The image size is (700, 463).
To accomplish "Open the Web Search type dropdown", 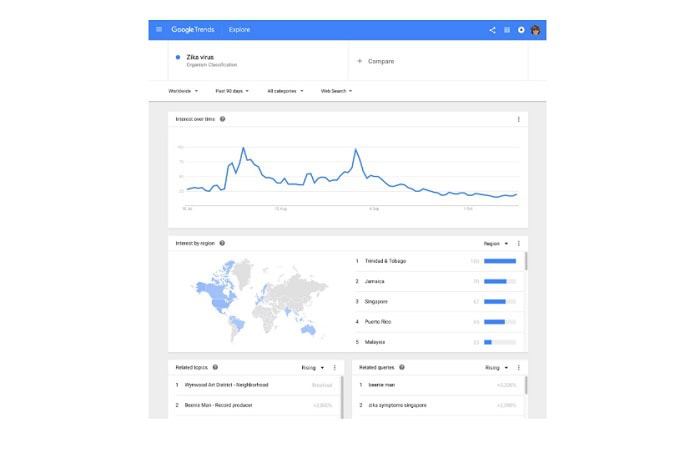I will (x=336, y=91).
